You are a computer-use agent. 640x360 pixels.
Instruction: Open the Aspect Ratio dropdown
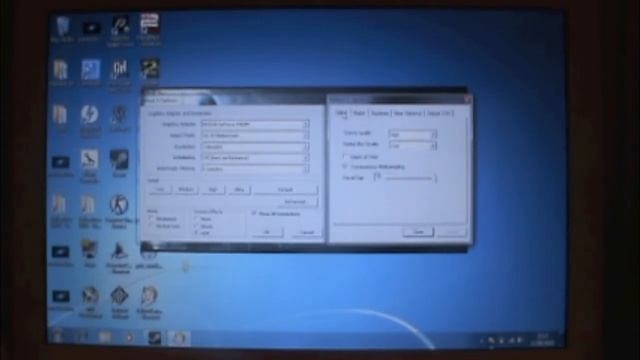click(x=255, y=135)
